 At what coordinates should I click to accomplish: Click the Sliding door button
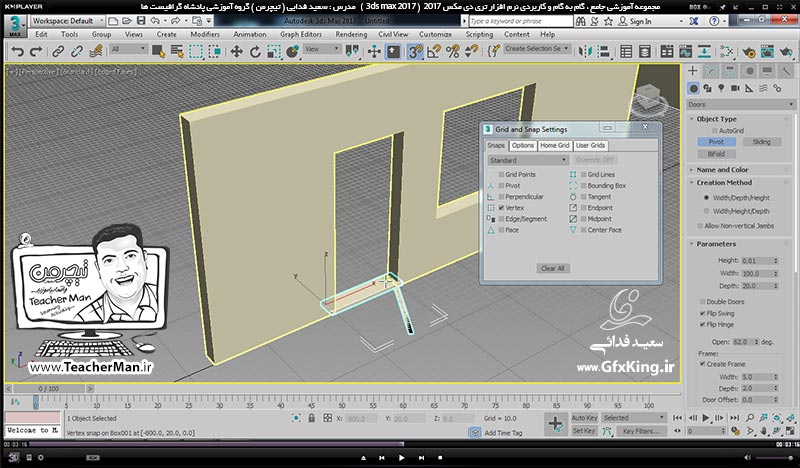coord(761,142)
